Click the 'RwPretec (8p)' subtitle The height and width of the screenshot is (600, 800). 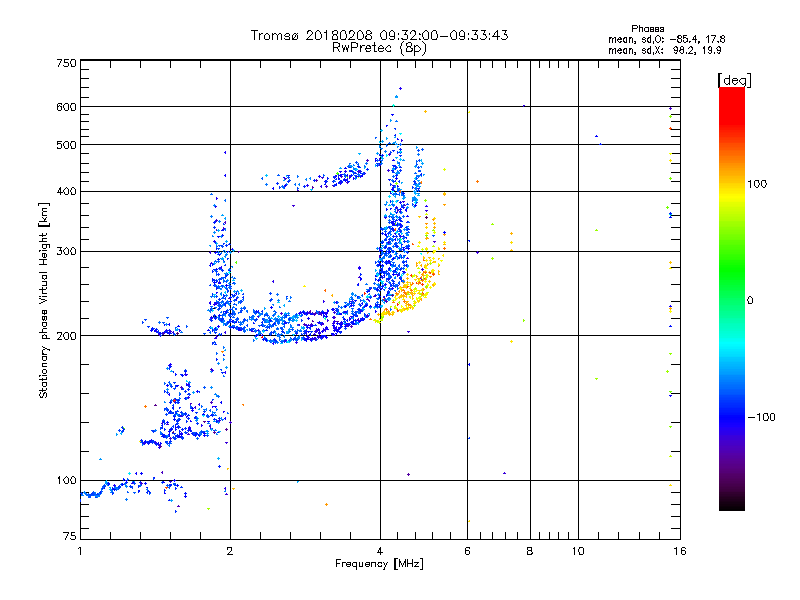pyautogui.click(x=379, y=48)
